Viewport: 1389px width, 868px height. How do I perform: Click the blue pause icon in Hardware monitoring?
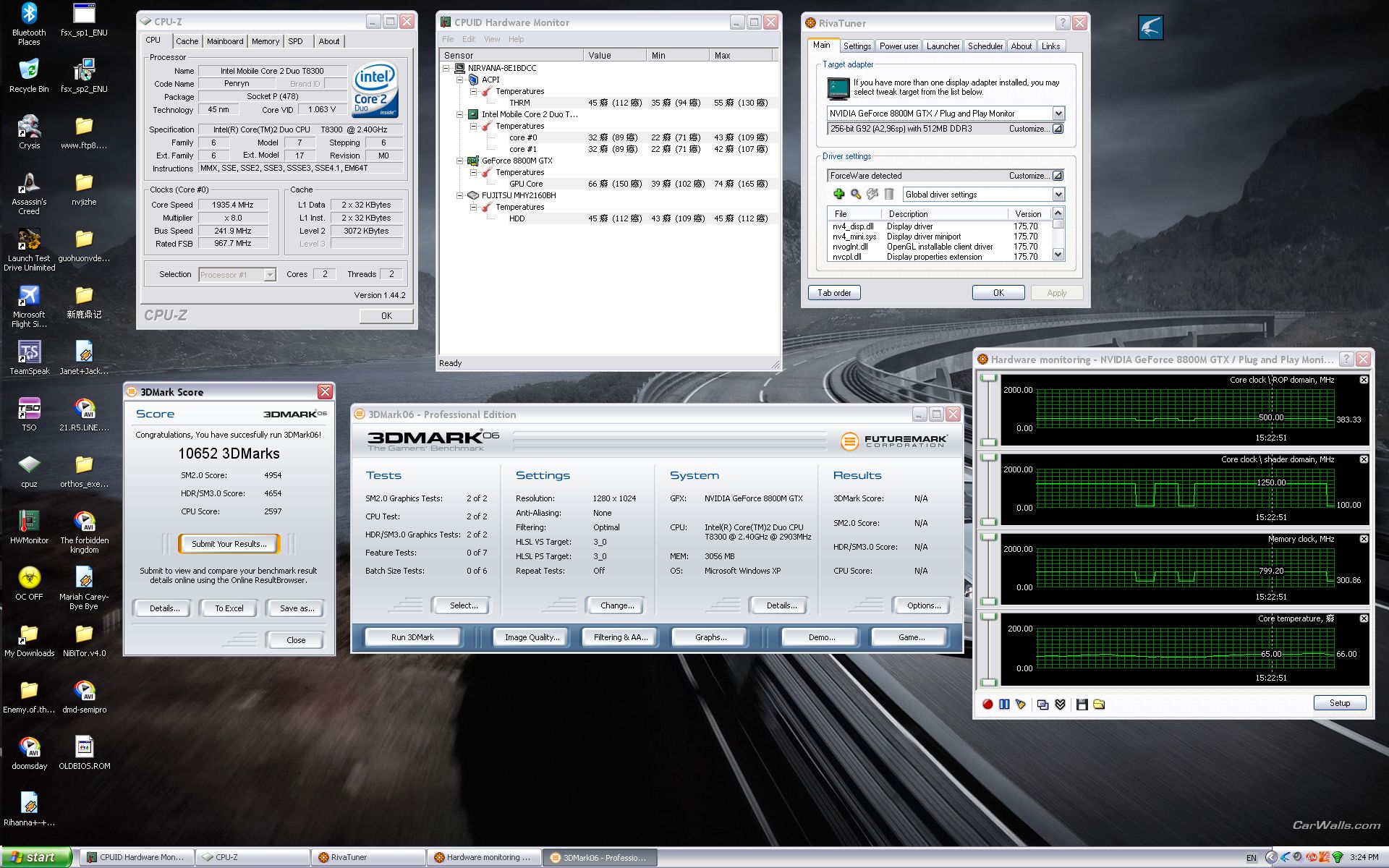pyautogui.click(x=1004, y=704)
